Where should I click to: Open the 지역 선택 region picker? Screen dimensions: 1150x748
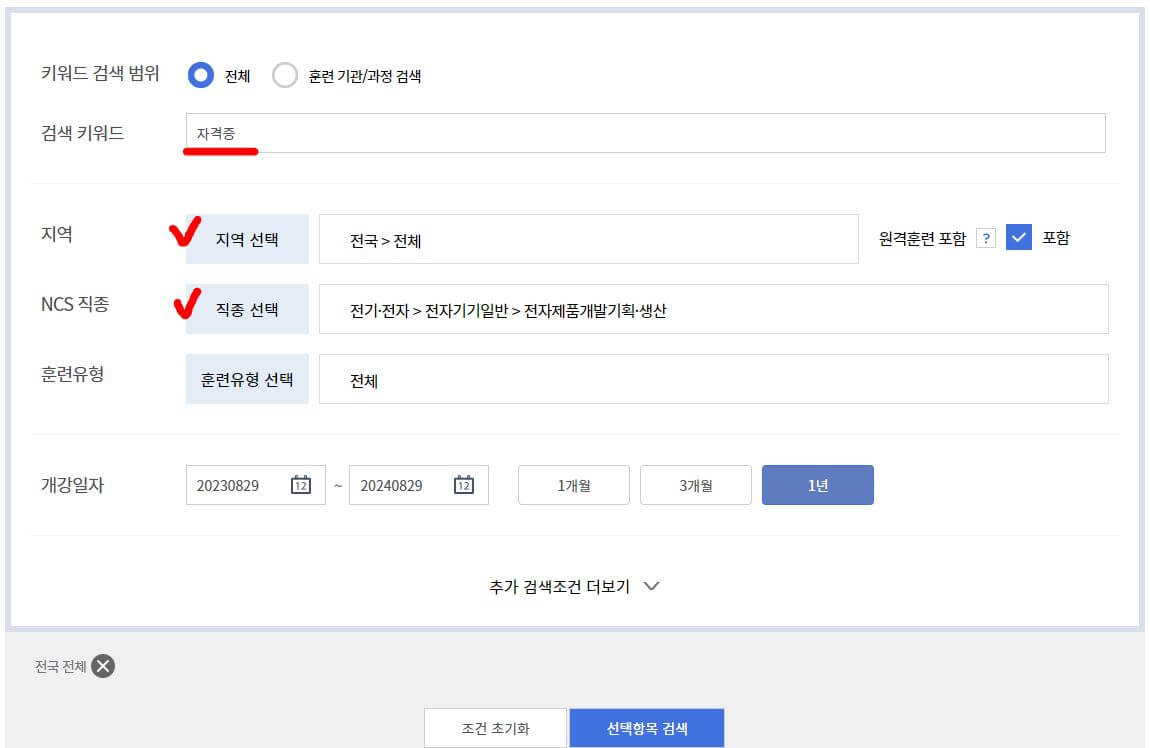pyautogui.click(x=247, y=238)
